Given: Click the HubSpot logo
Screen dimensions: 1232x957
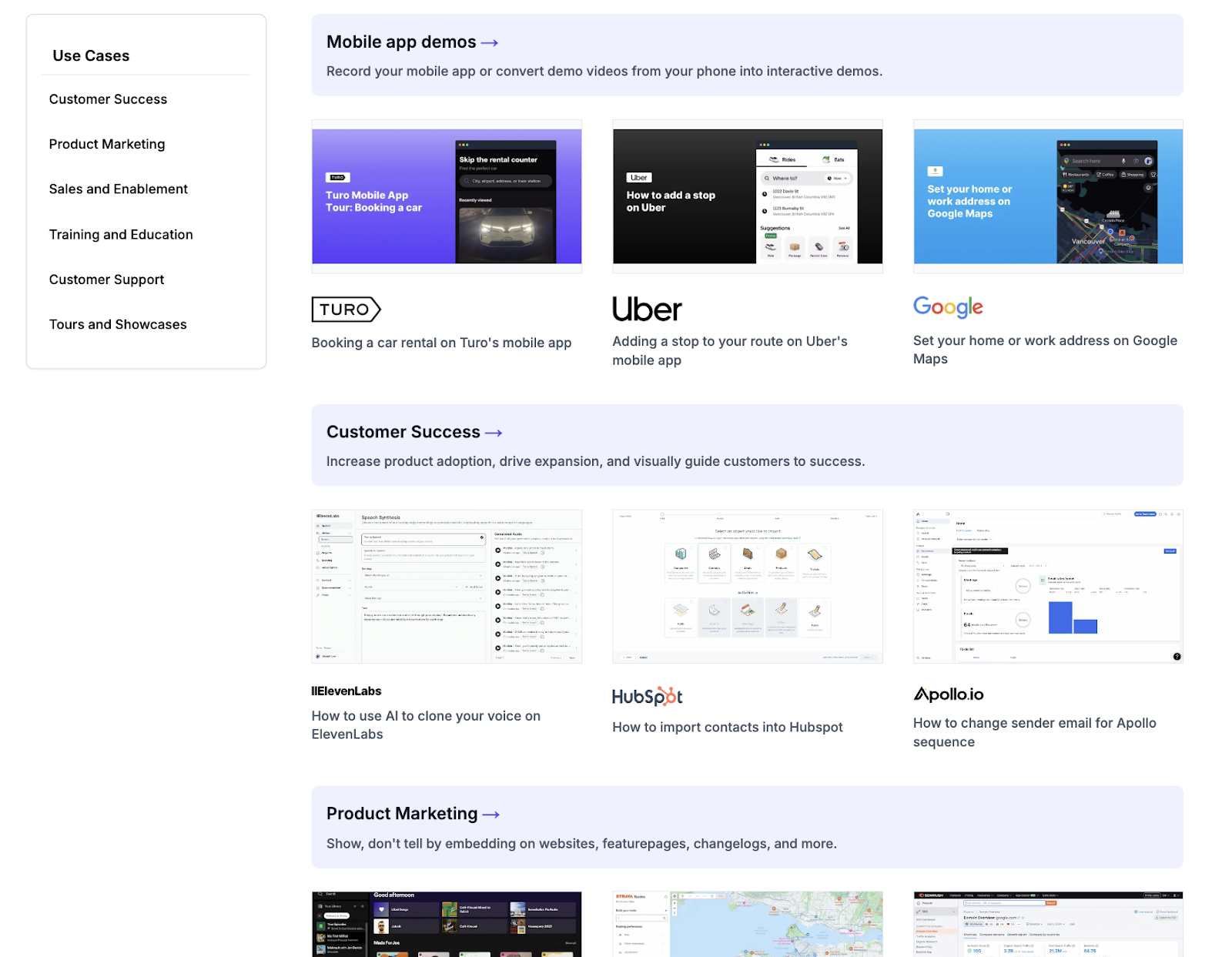Looking at the screenshot, I should (648, 697).
